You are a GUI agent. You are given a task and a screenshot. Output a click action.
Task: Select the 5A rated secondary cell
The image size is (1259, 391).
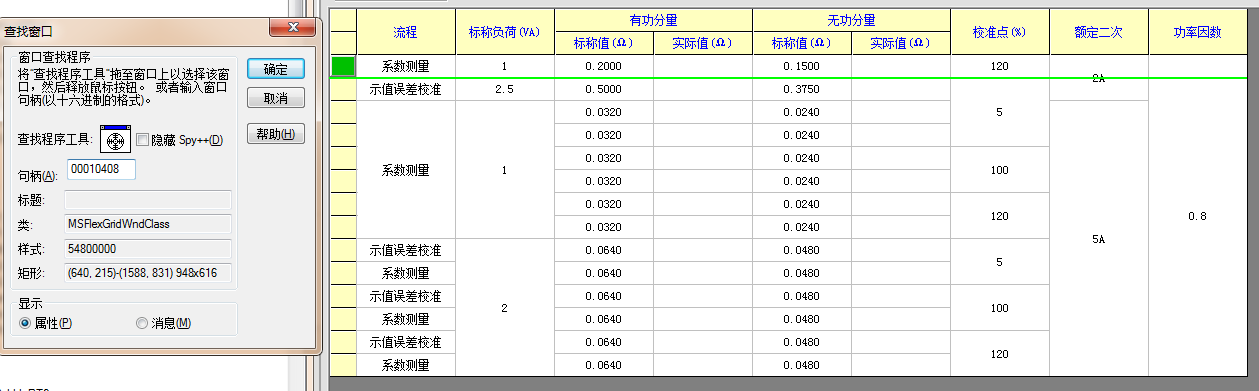click(1099, 239)
